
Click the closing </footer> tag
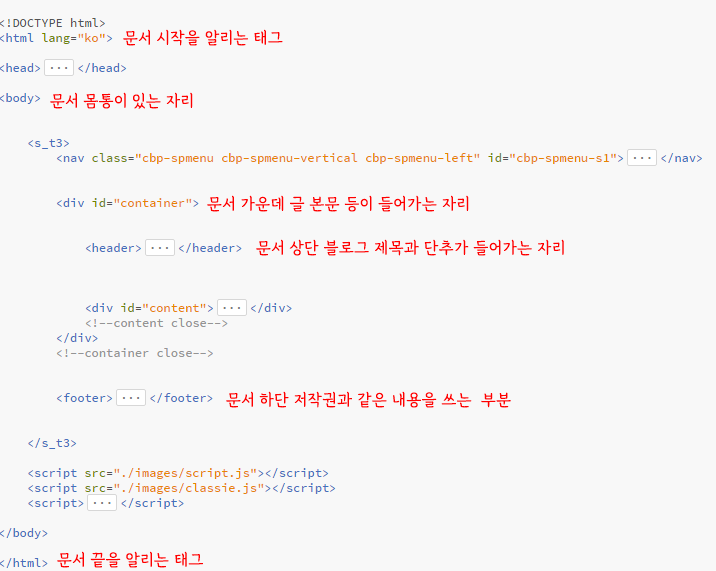(181, 398)
